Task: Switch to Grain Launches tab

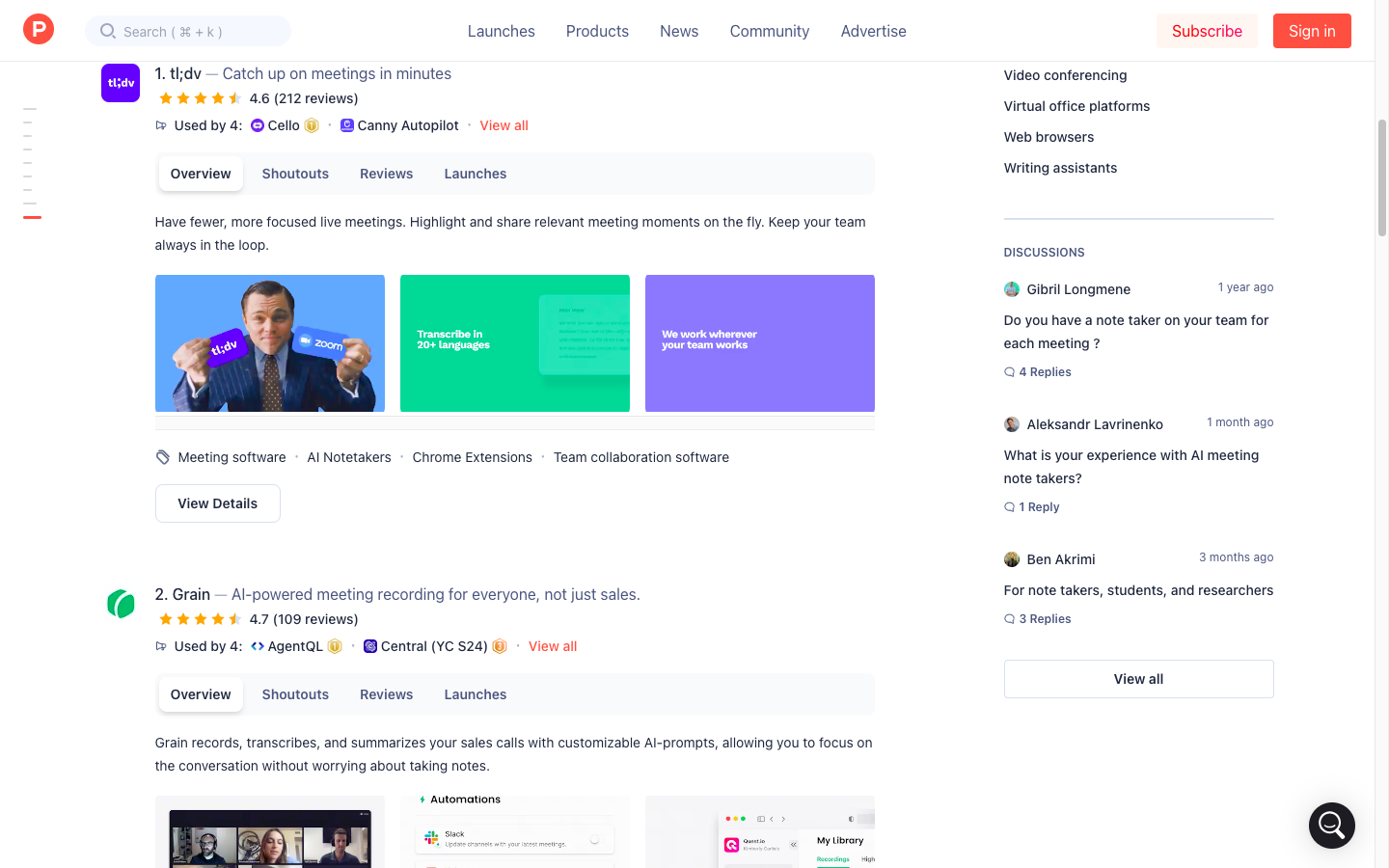Action: (476, 694)
